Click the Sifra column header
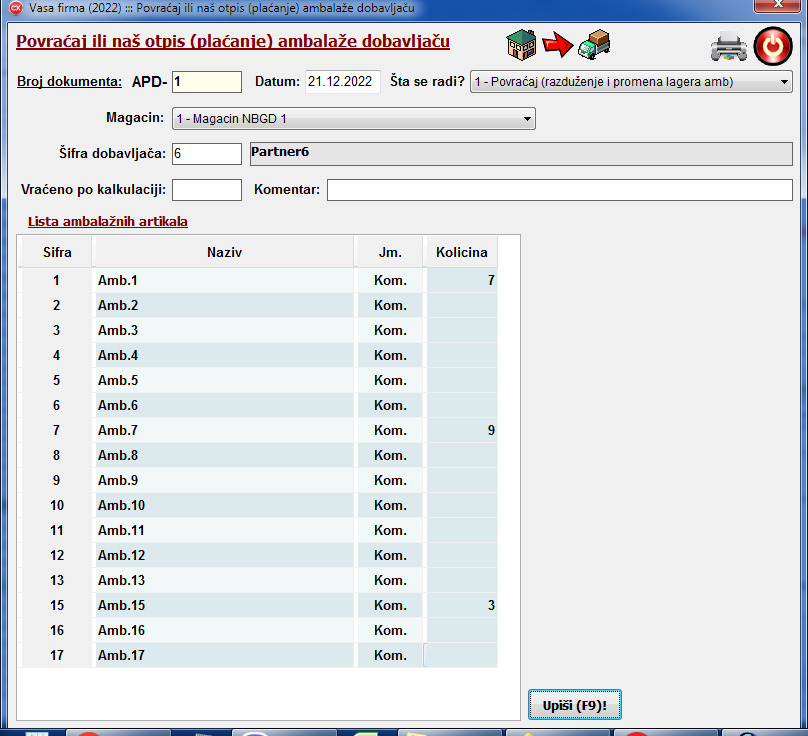 coord(57,252)
